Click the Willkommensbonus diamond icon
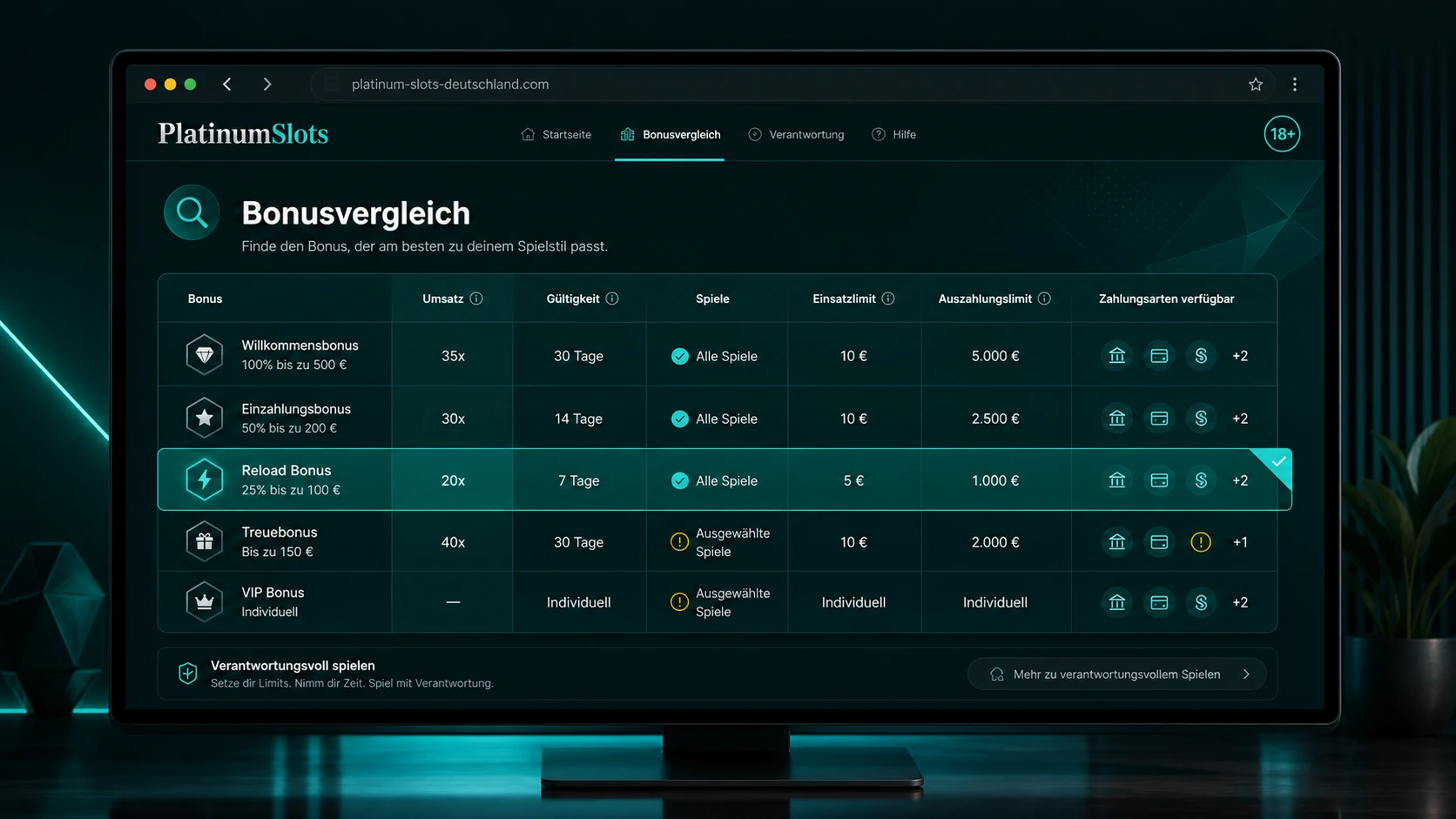The image size is (1456, 819). click(x=205, y=355)
